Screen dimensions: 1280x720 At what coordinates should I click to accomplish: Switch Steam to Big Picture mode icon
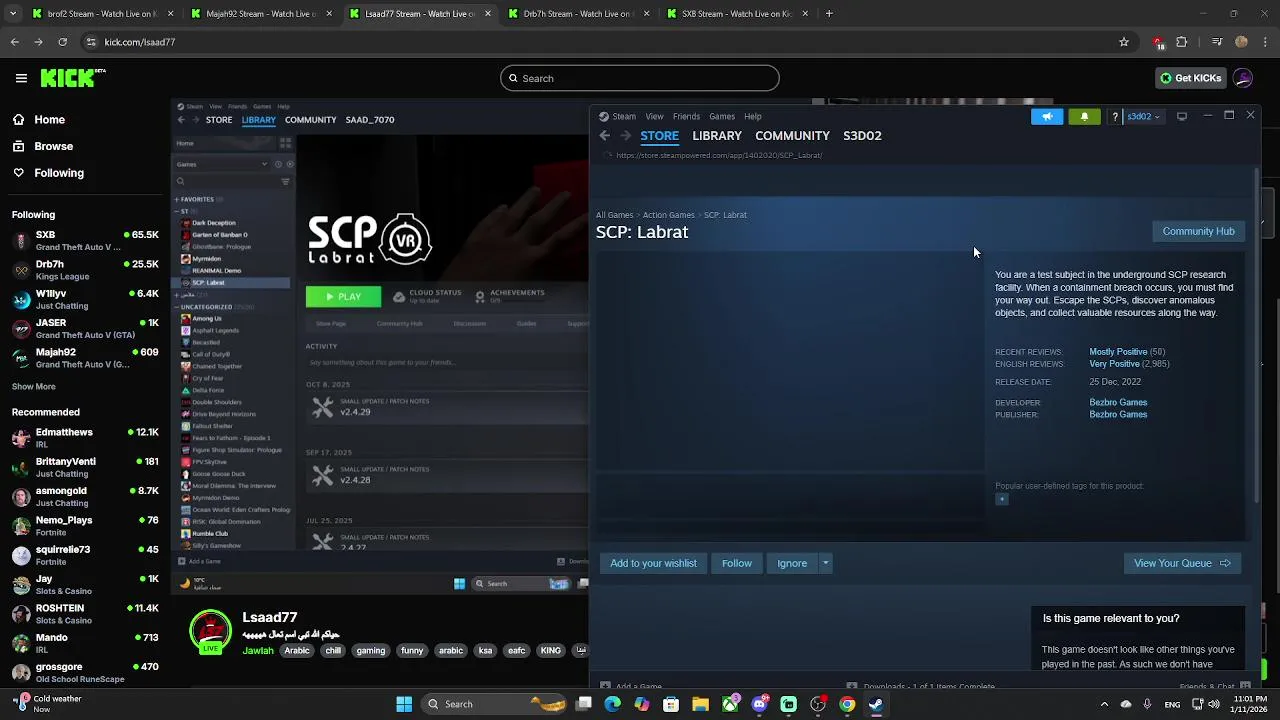click(x=1182, y=117)
